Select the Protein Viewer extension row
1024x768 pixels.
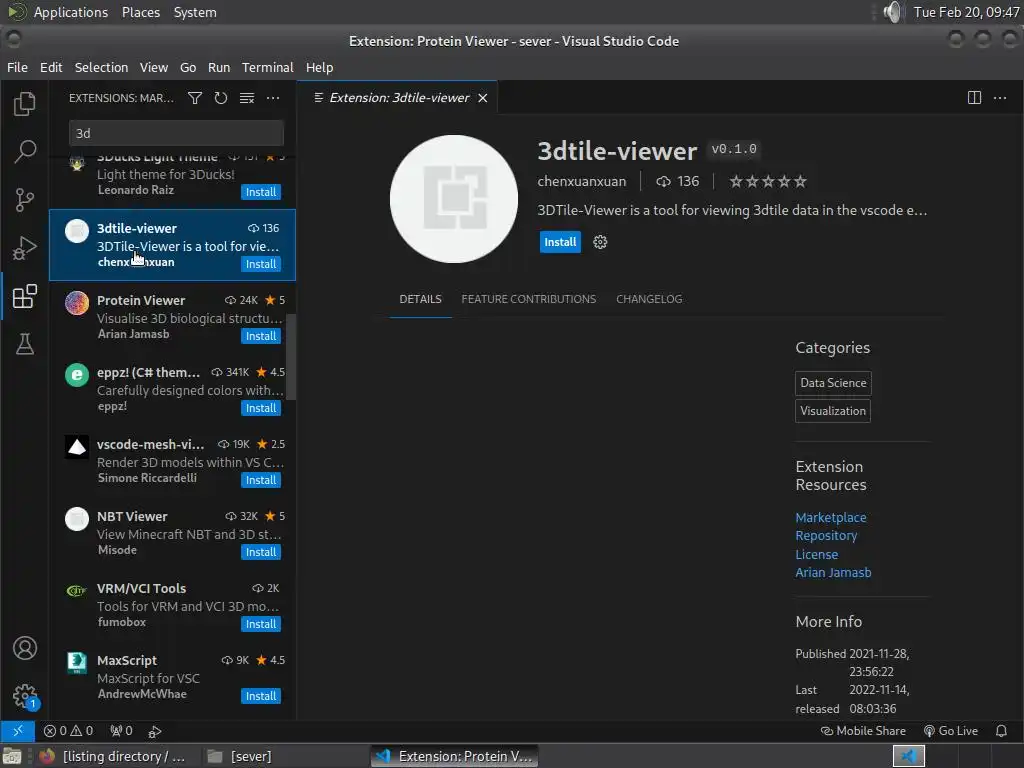172,317
